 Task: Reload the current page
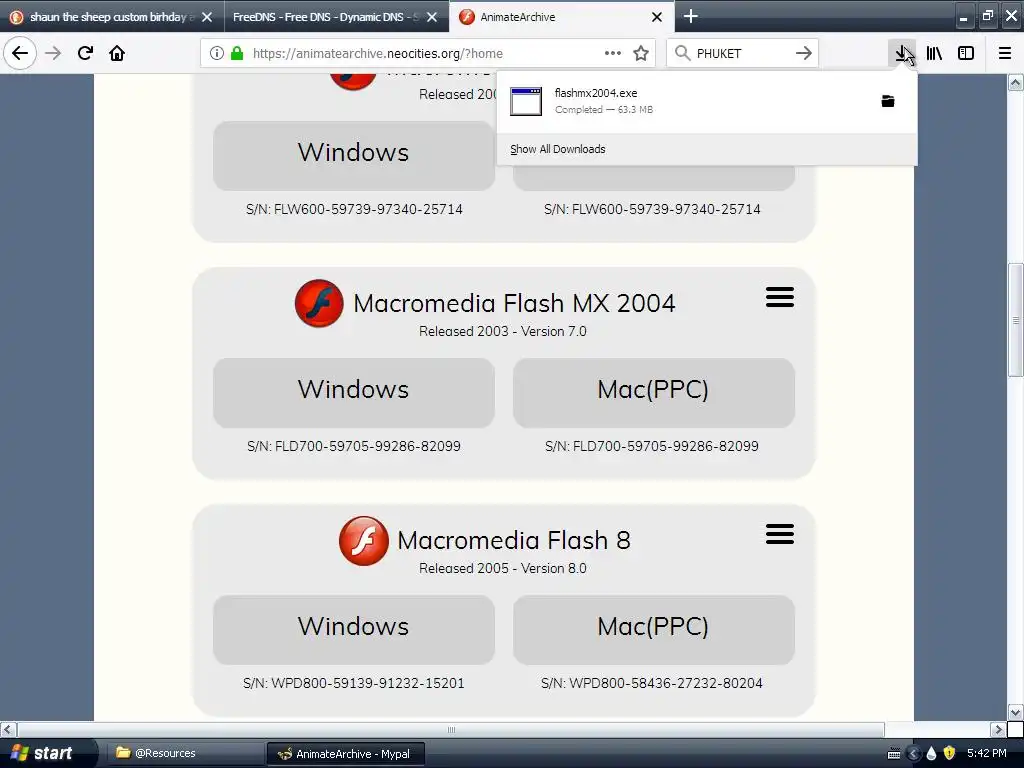tap(85, 53)
